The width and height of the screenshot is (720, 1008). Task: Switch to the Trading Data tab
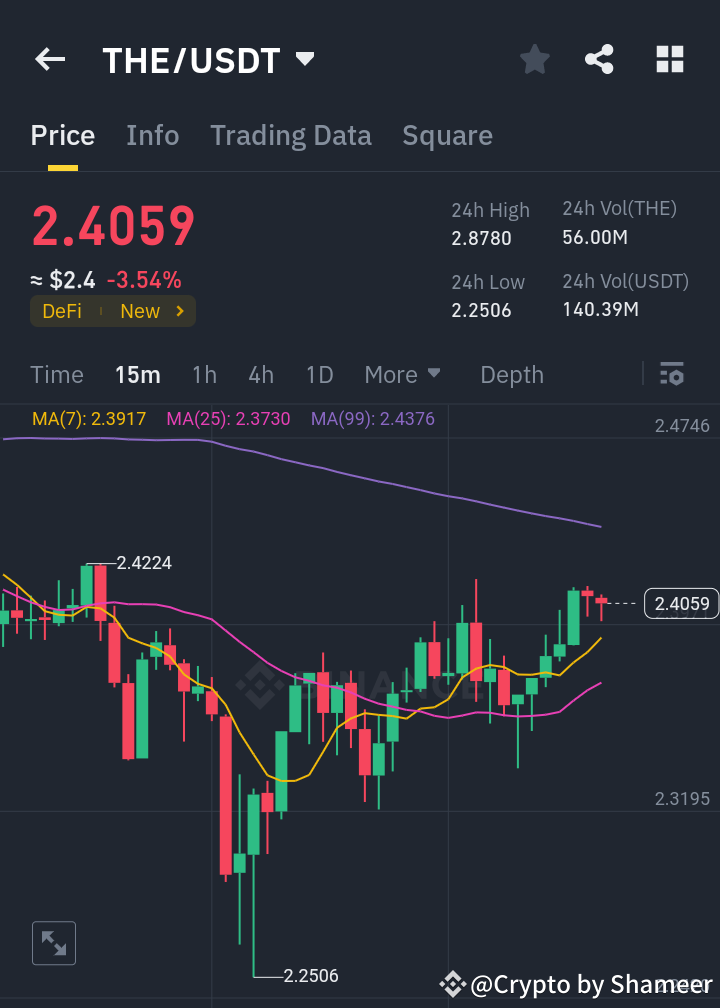click(291, 134)
